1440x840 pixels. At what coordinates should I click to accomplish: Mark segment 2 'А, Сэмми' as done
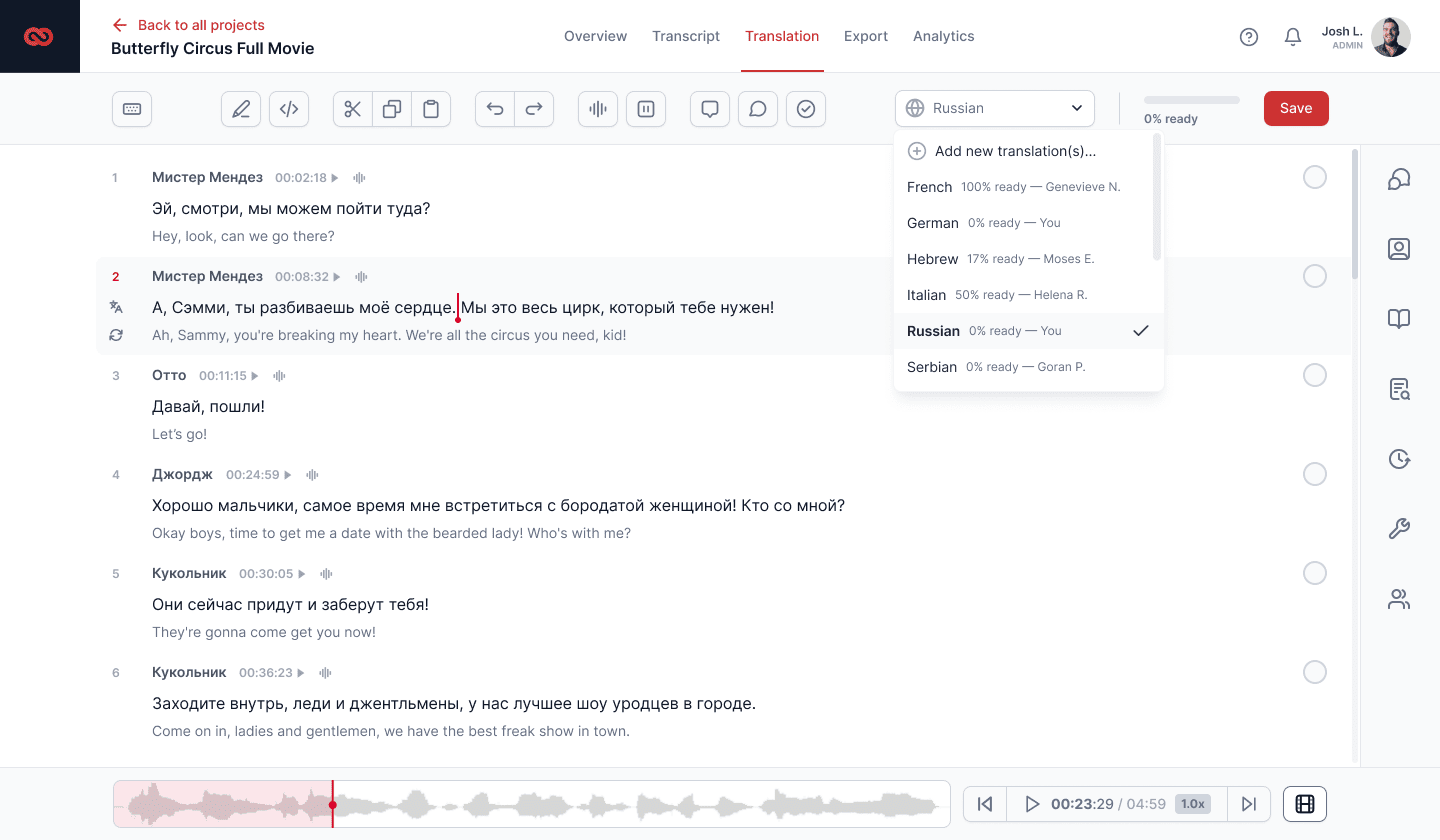[1315, 276]
